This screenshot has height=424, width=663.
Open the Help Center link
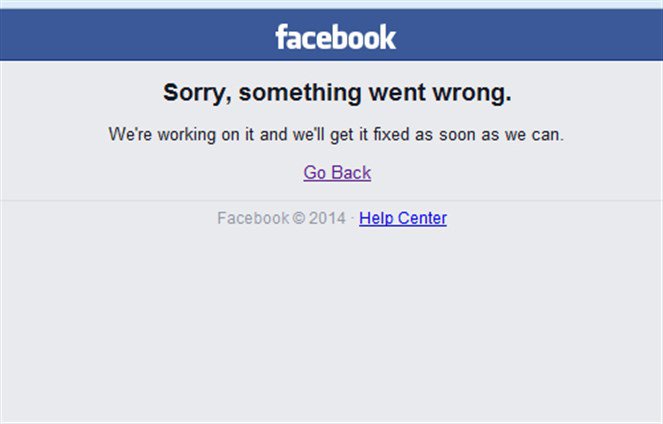tap(403, 218)
